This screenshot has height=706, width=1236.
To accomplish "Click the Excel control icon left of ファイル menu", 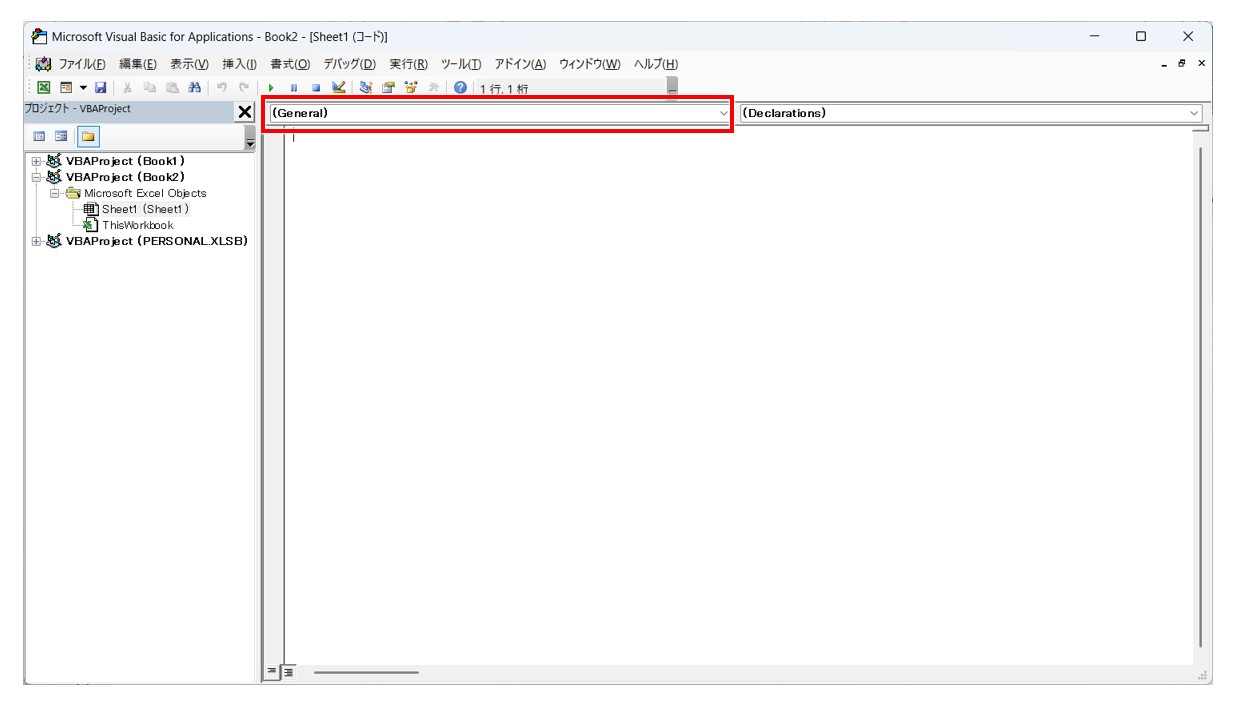I will coord(44,64).
